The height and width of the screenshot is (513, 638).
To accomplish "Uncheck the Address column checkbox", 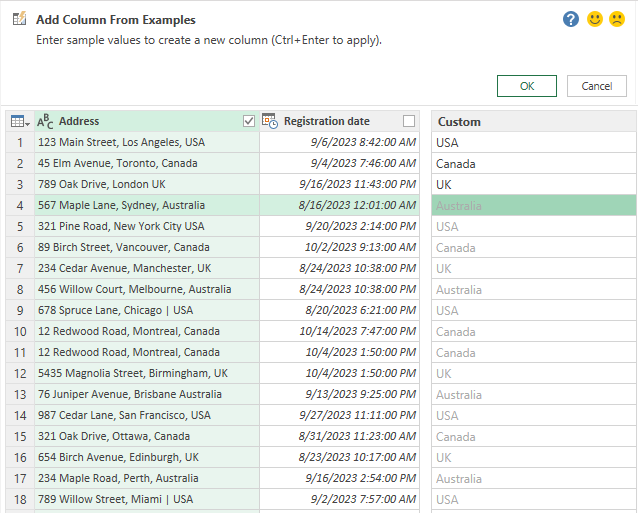I will pyautogui.click(x=249, y=121).
